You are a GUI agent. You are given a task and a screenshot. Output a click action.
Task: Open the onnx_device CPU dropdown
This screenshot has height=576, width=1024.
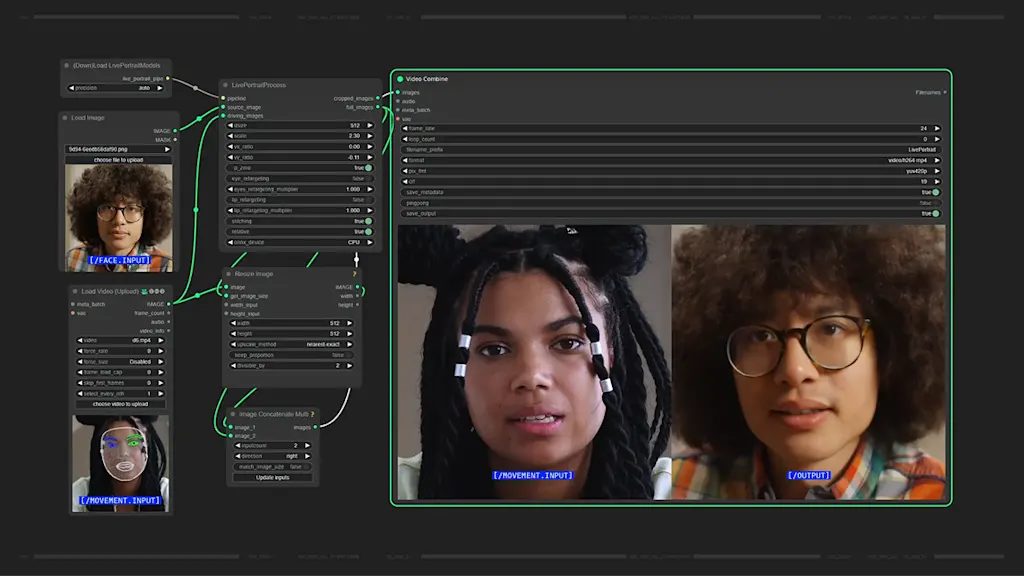(x=300, y=242)
